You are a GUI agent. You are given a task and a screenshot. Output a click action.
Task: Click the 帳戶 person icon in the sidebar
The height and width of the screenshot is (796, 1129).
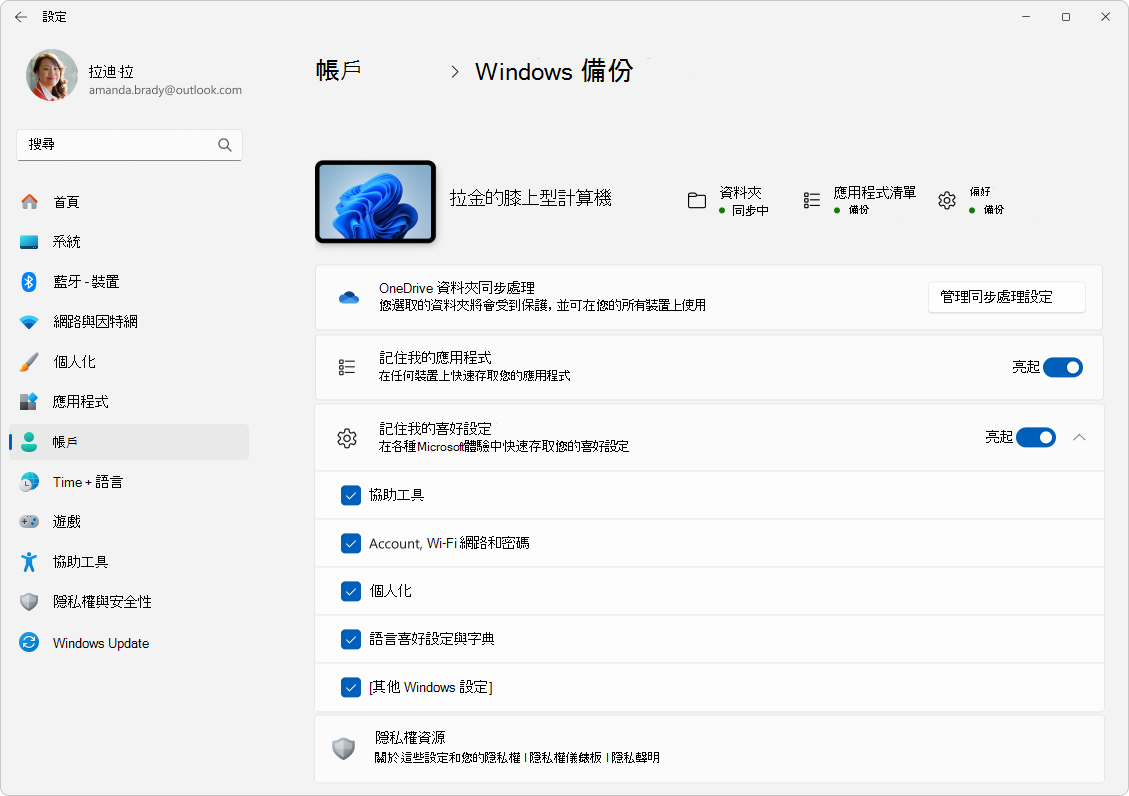(29, 442)
